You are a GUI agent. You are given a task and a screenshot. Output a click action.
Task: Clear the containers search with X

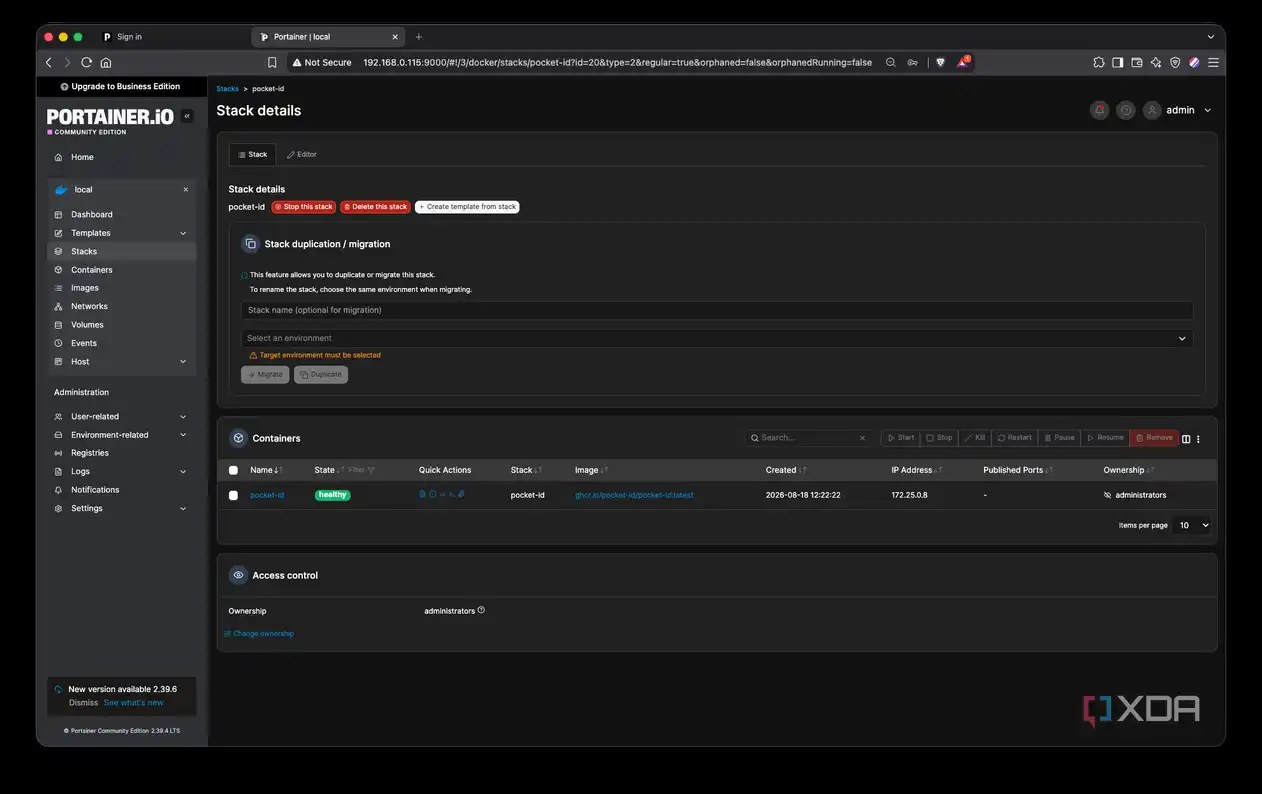click(x=862, y=438)
